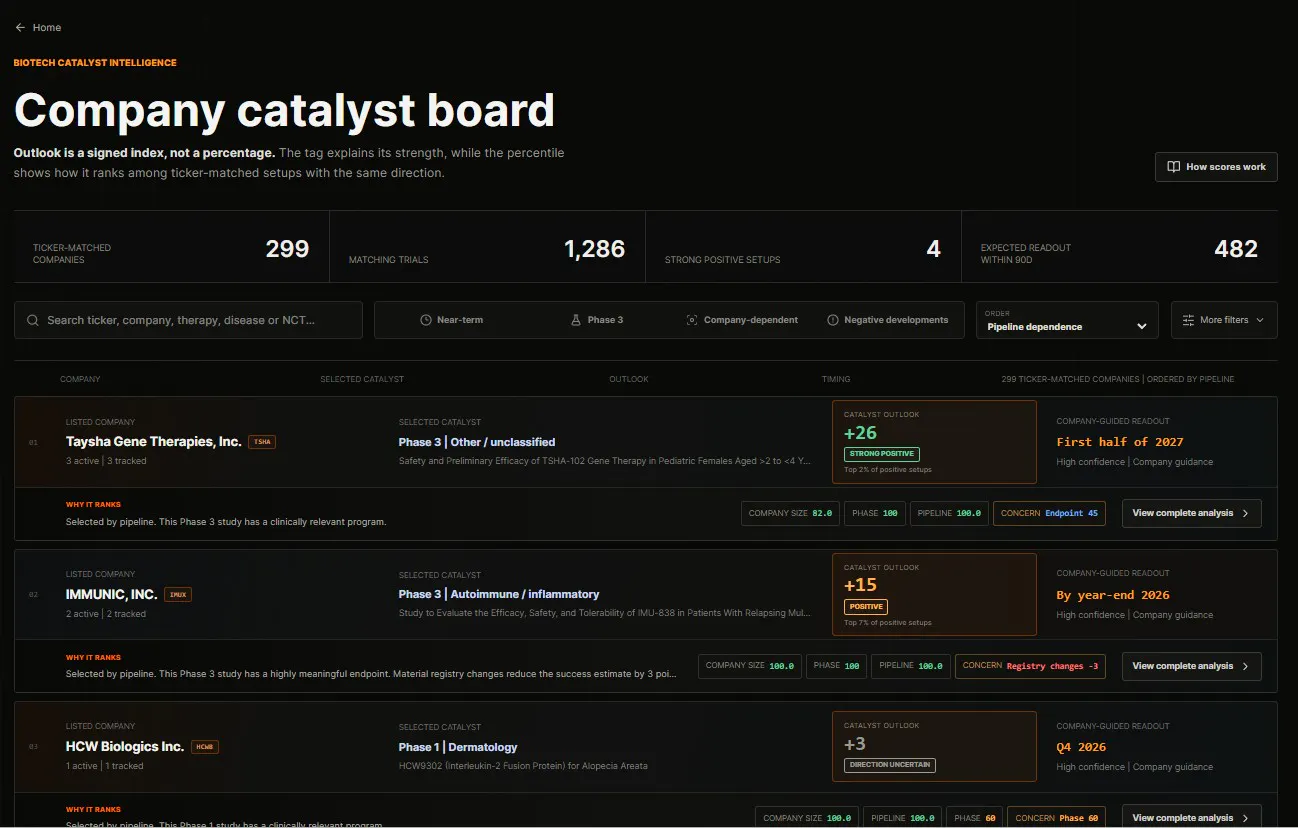The width and height of the screenshot is (1298, 828).
Task: Click the Strong positive setups 4 stat
Action: [803, 247]
